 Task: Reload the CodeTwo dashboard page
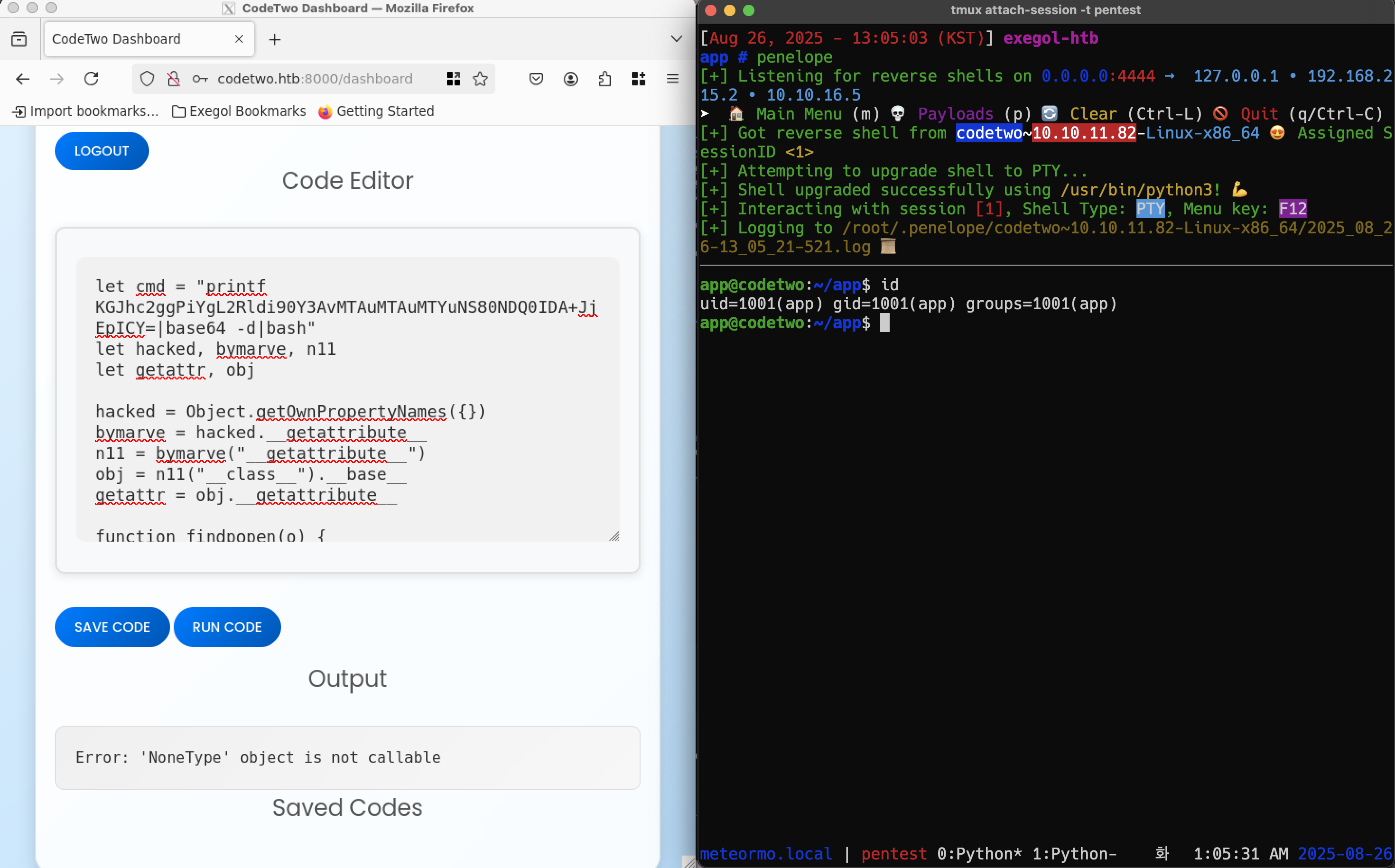pos(91,79)
